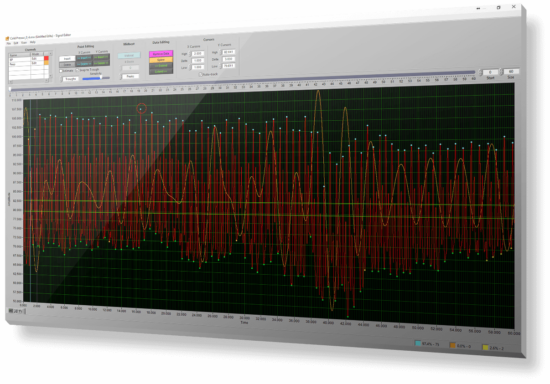550x384 pixels.
Task: Select the red-circled peak point on graph
Action: 141,109
